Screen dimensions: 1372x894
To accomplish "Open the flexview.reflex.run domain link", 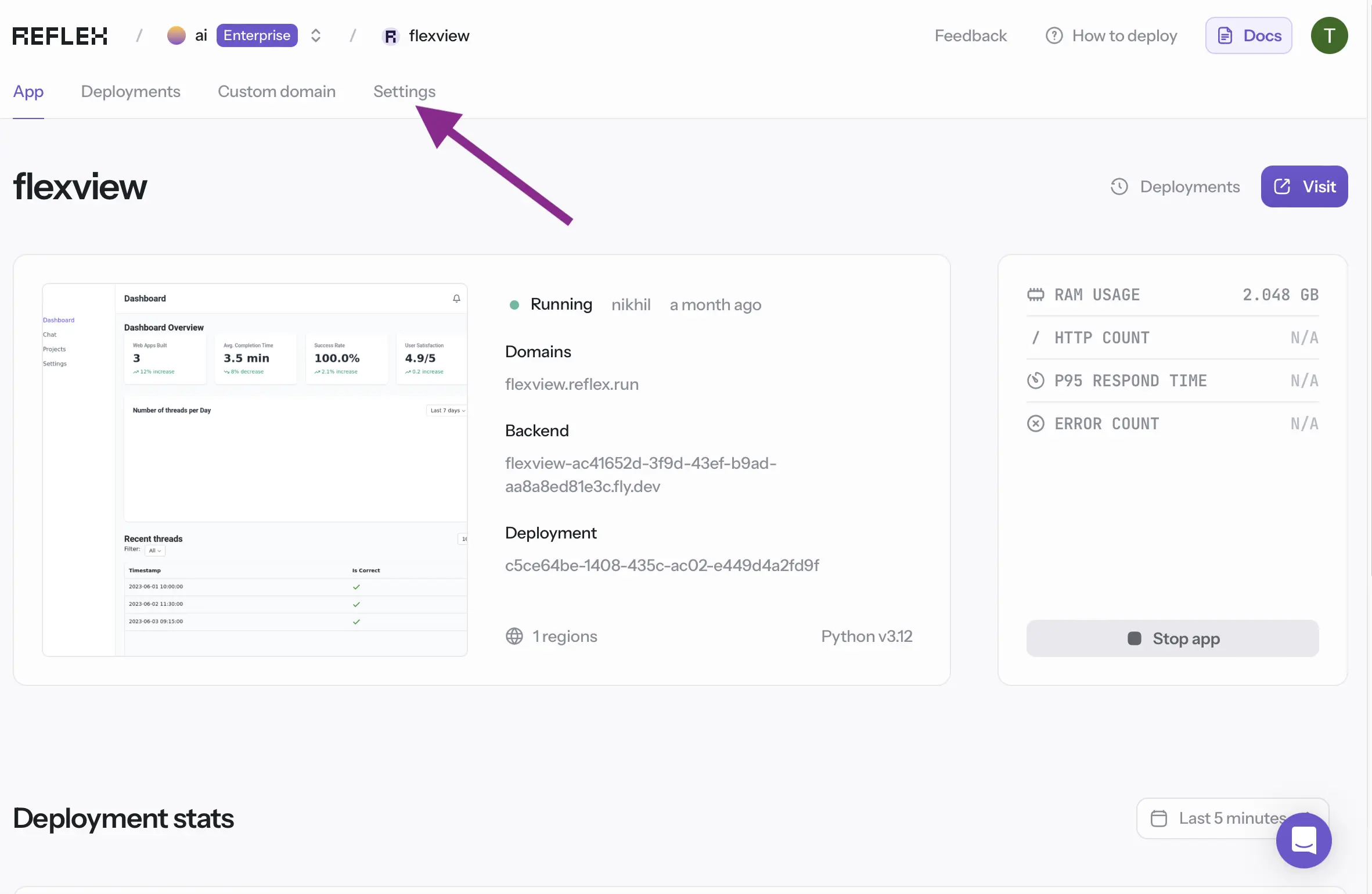I will [x=571, y=385].
